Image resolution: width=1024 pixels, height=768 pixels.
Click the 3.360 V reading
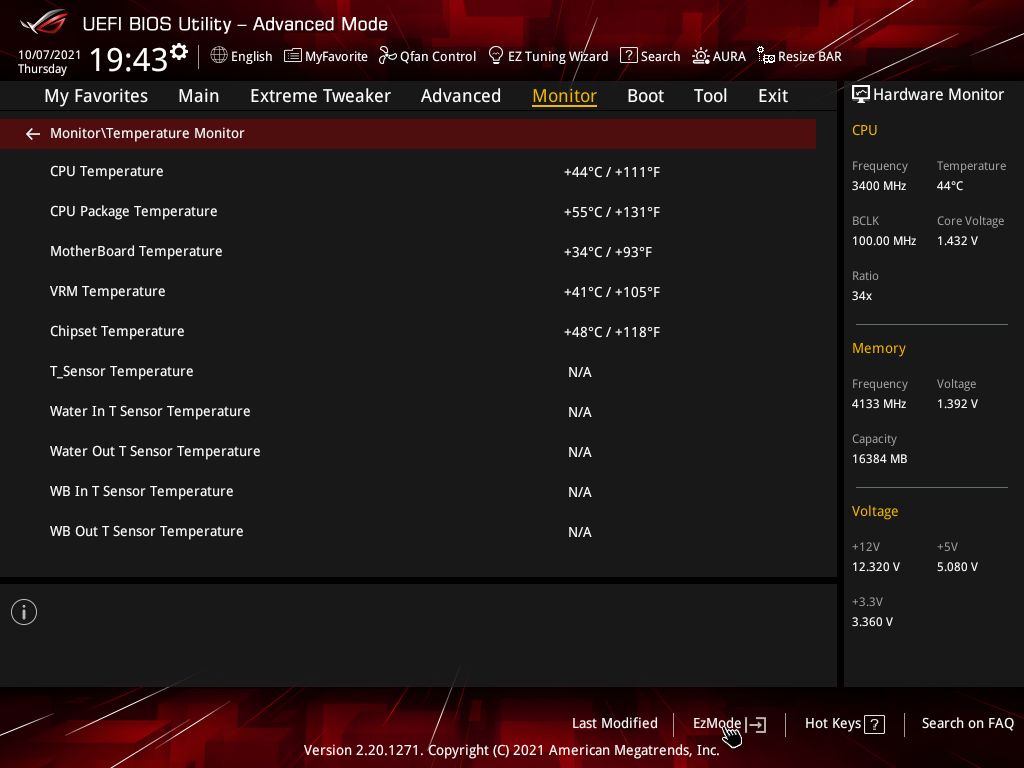(x=872, y=622)
